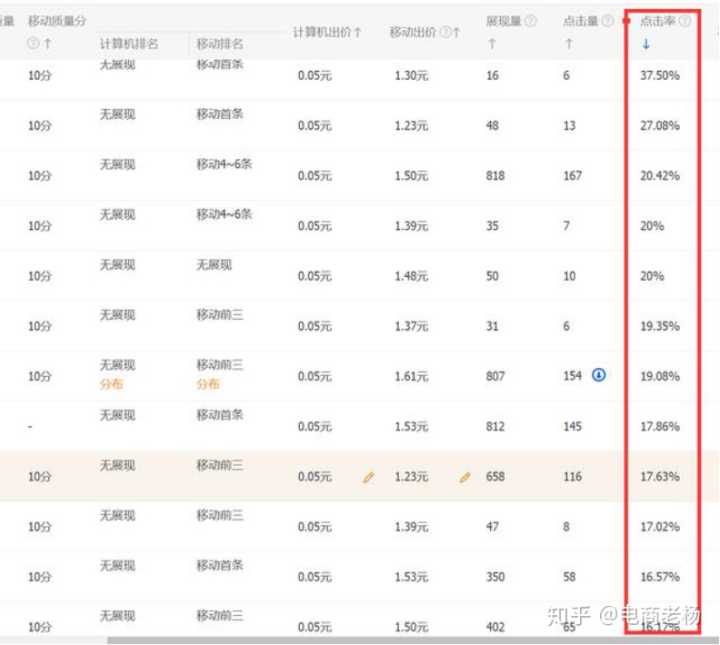The width and height of the screenshot is (720, 645).
Task: Click impressions value 48
Action: 492,126
